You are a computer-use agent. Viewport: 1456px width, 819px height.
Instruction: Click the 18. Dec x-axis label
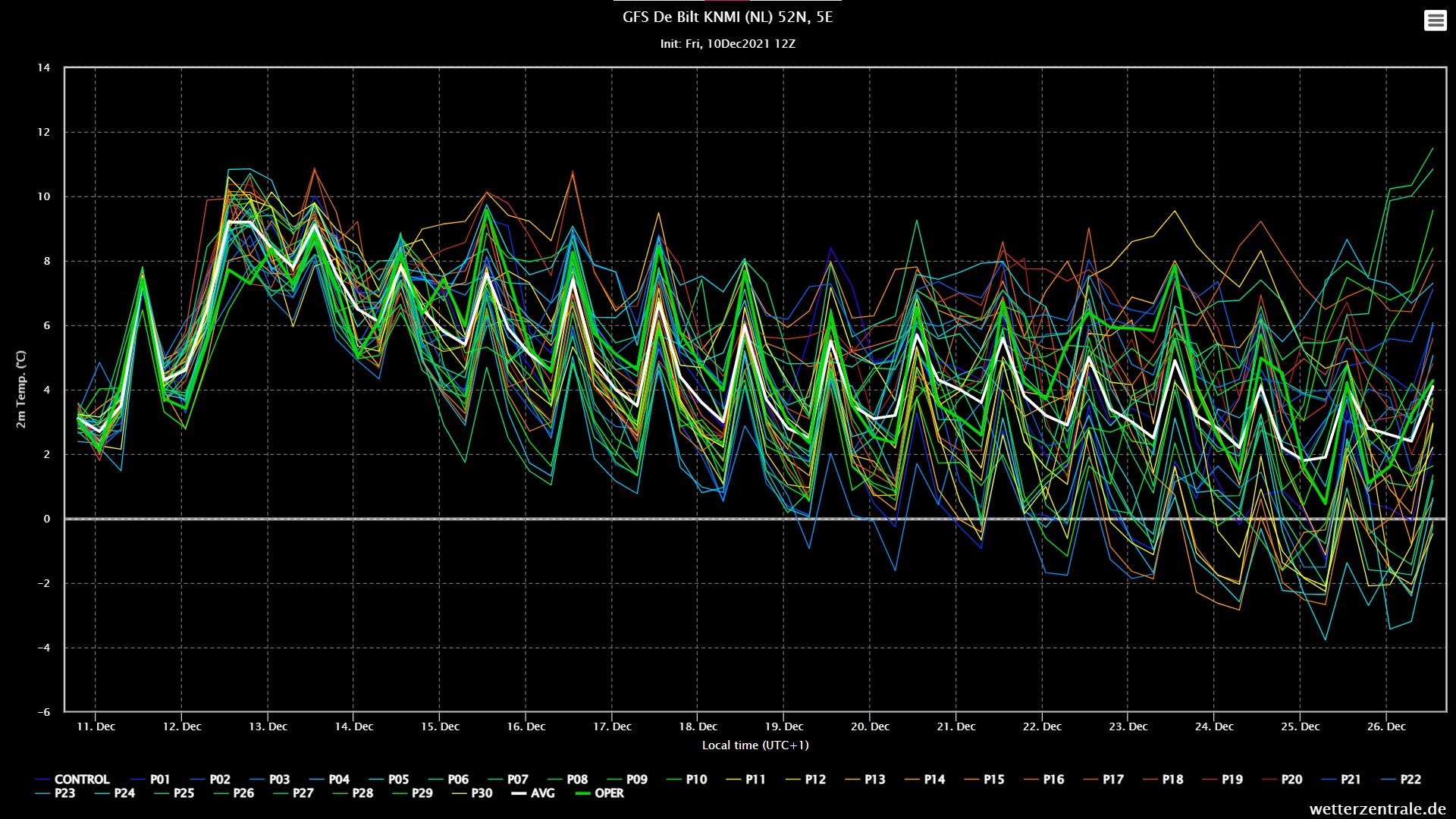(x=698, y=726)
